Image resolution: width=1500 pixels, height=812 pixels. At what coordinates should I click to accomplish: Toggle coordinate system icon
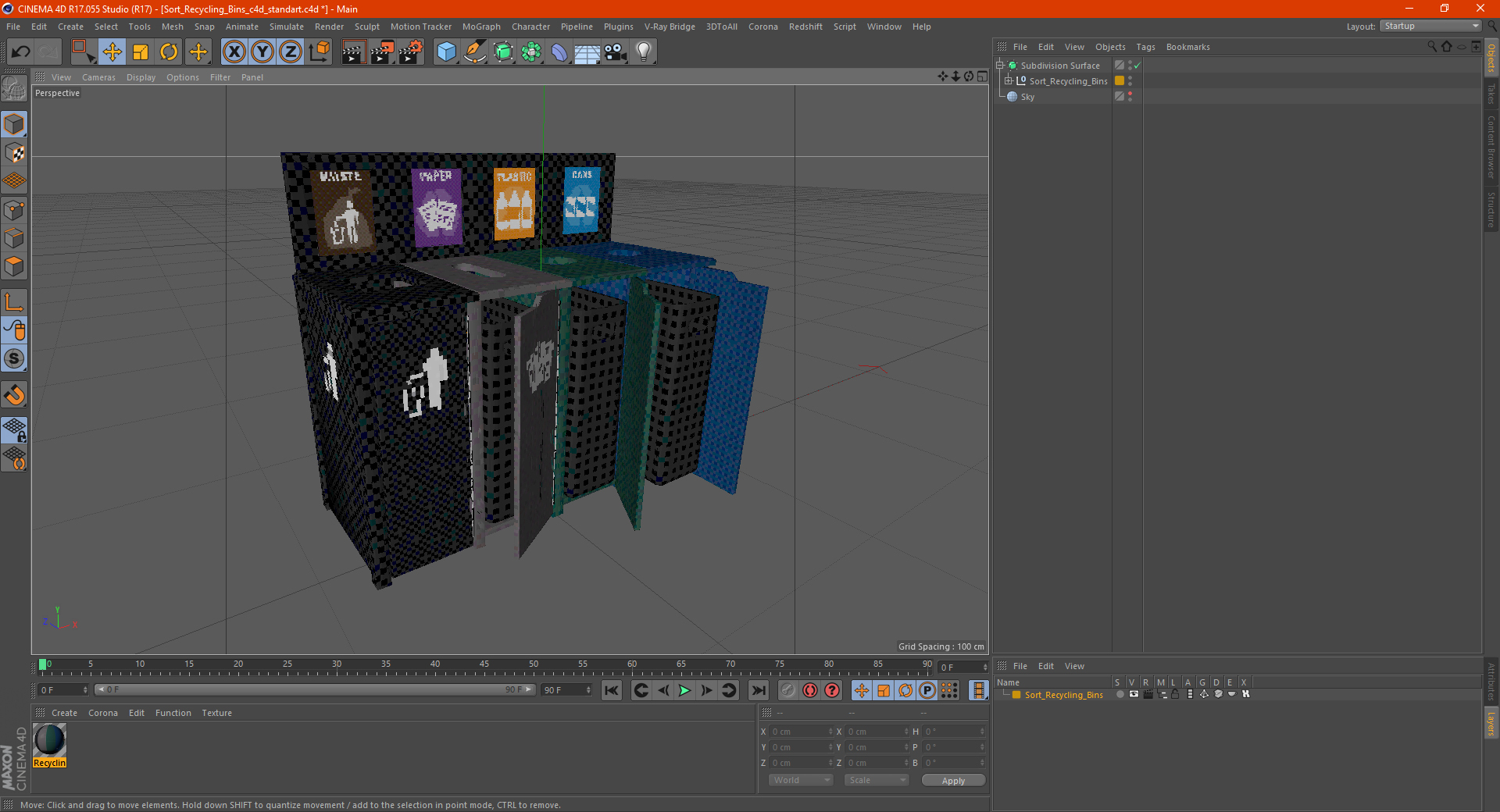(320, 52)
